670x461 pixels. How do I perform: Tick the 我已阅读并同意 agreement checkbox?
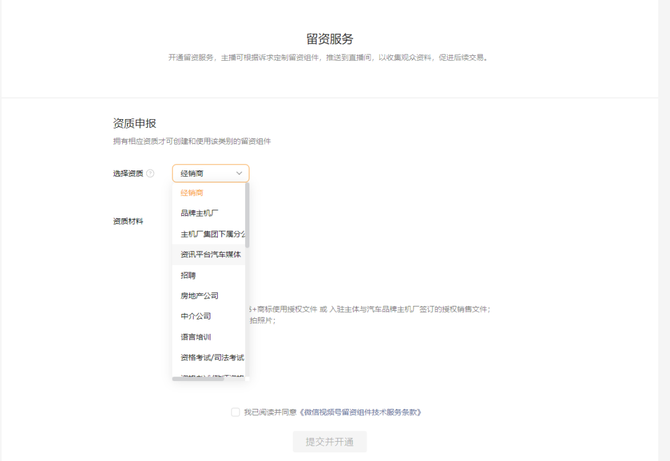pos(235,412)
